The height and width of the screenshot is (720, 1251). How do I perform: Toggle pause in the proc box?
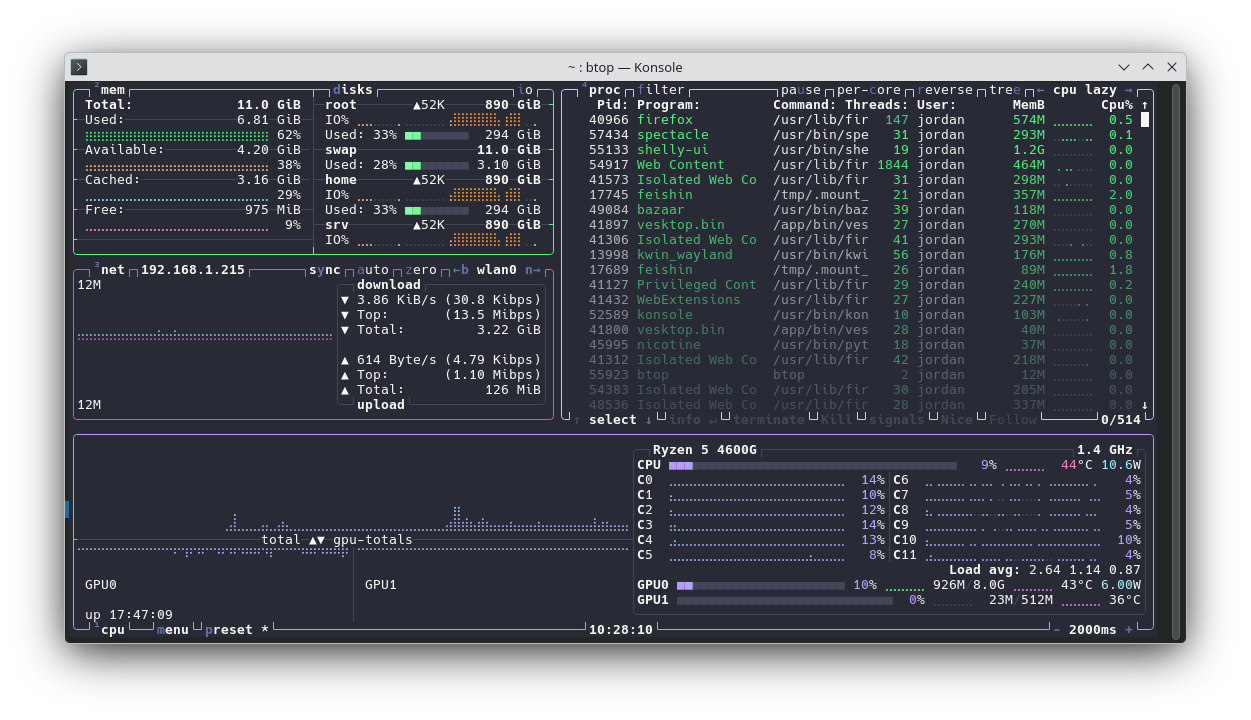801,90
